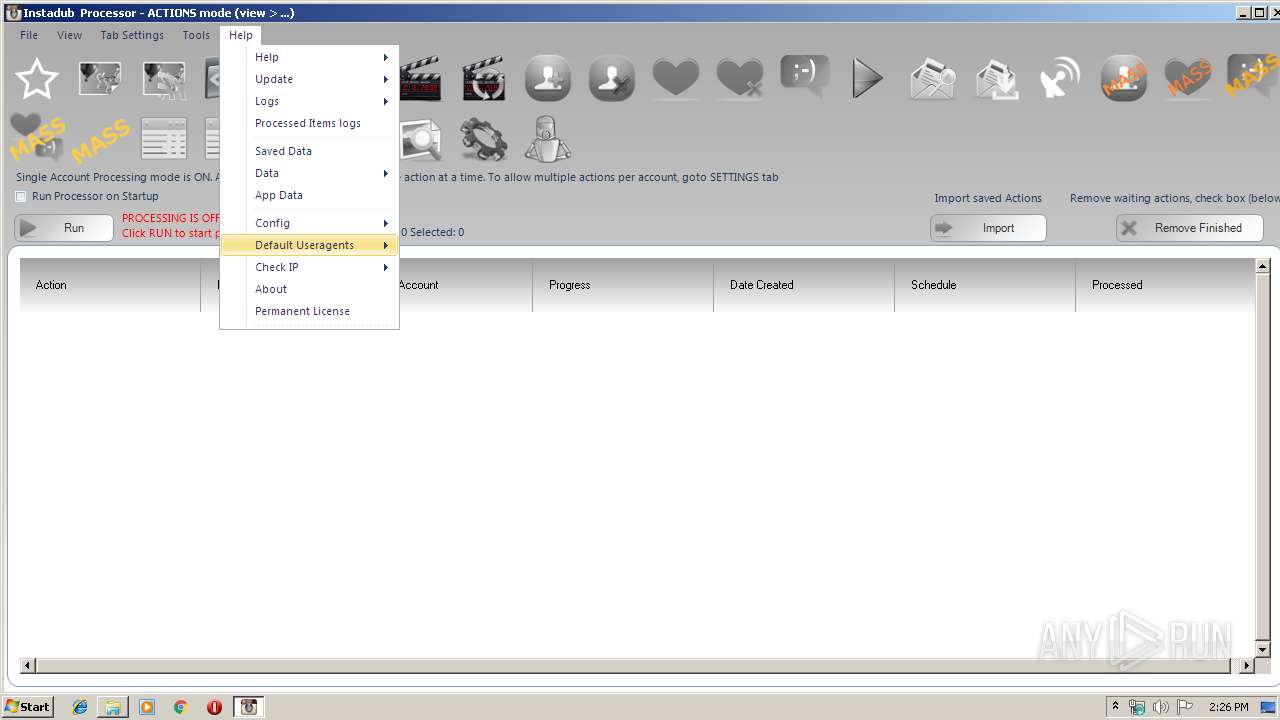Click the play triangle toolbar icon
The width and height of the screenshot is (1280, 720).
click(867, 78)
